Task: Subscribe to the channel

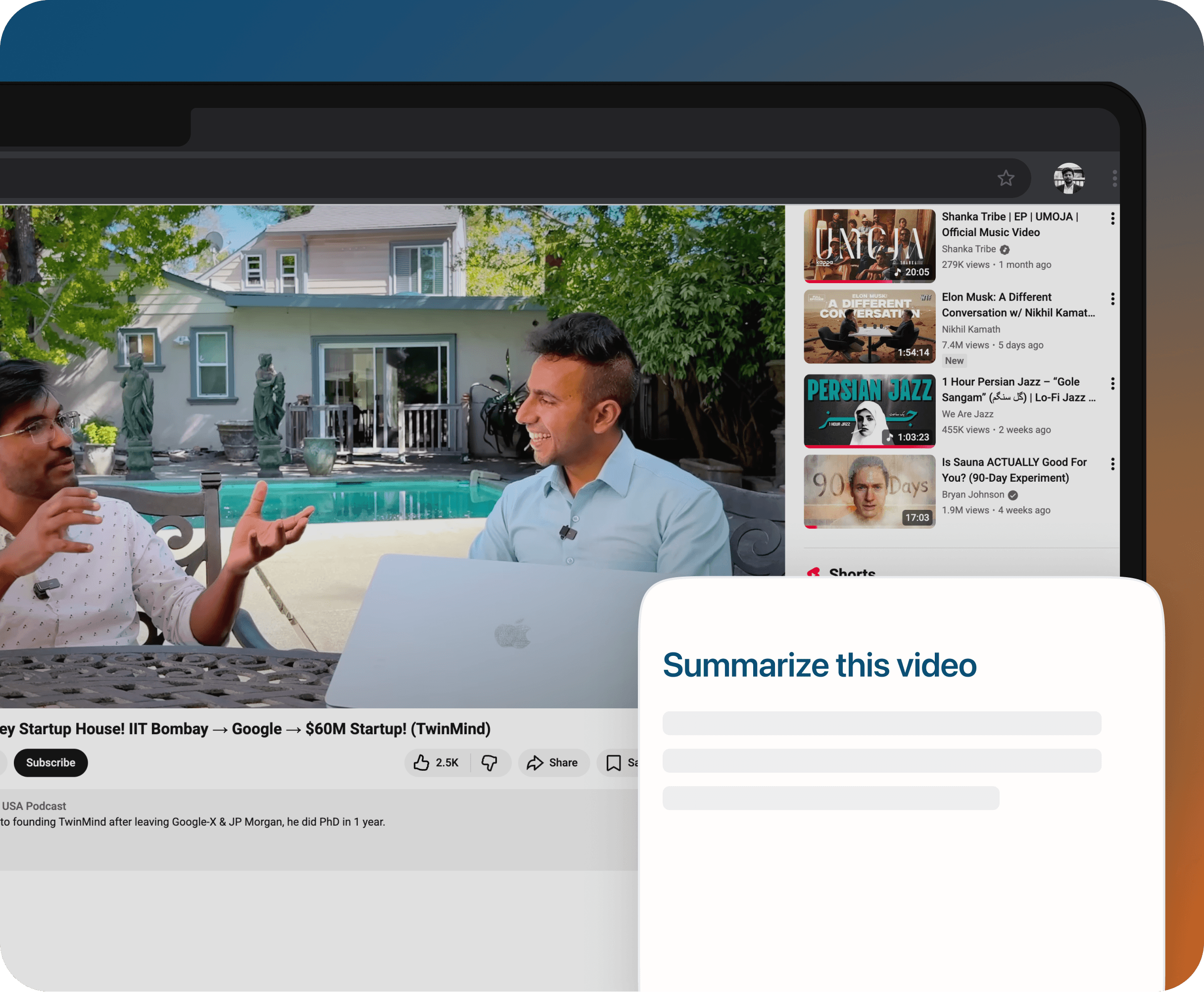Action: click(x=51, y=762)
